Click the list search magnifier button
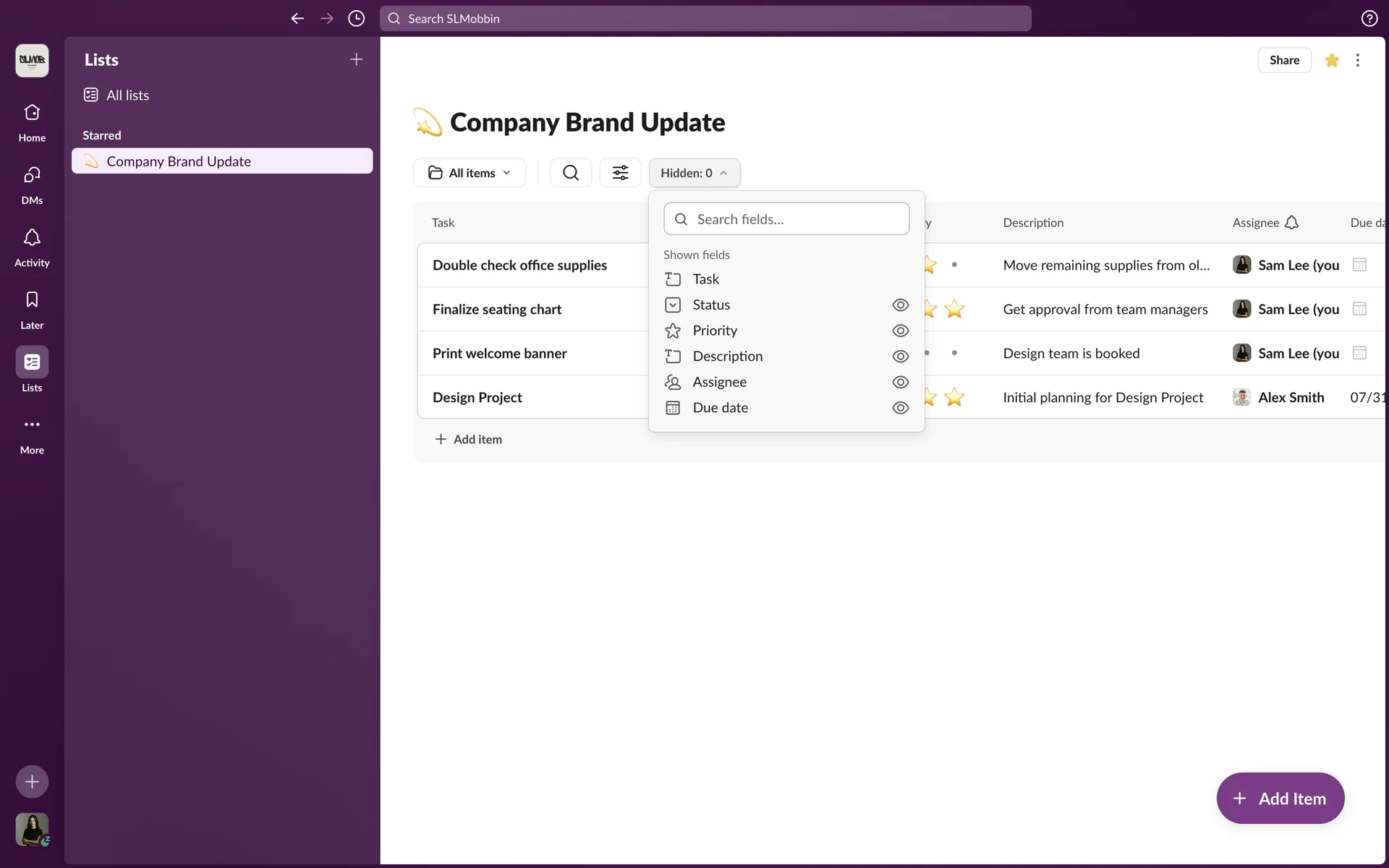 point(570,173)
